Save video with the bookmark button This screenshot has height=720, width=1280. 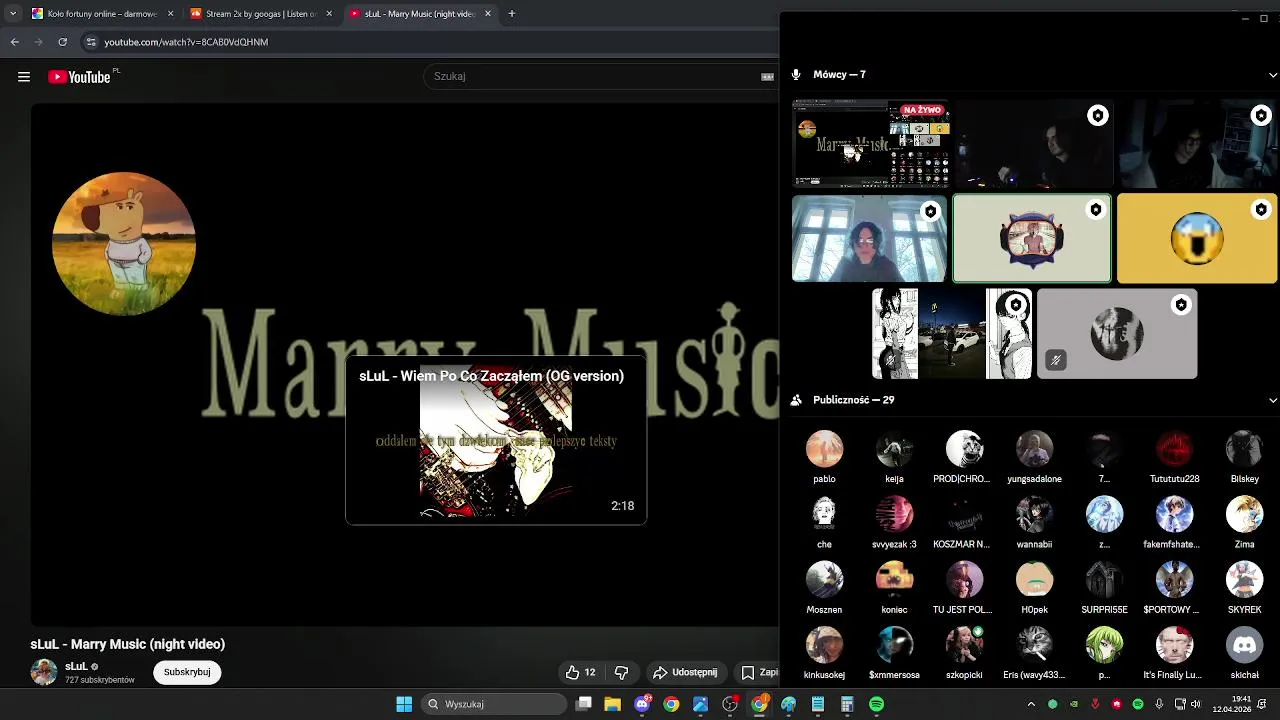pos(758,673)
